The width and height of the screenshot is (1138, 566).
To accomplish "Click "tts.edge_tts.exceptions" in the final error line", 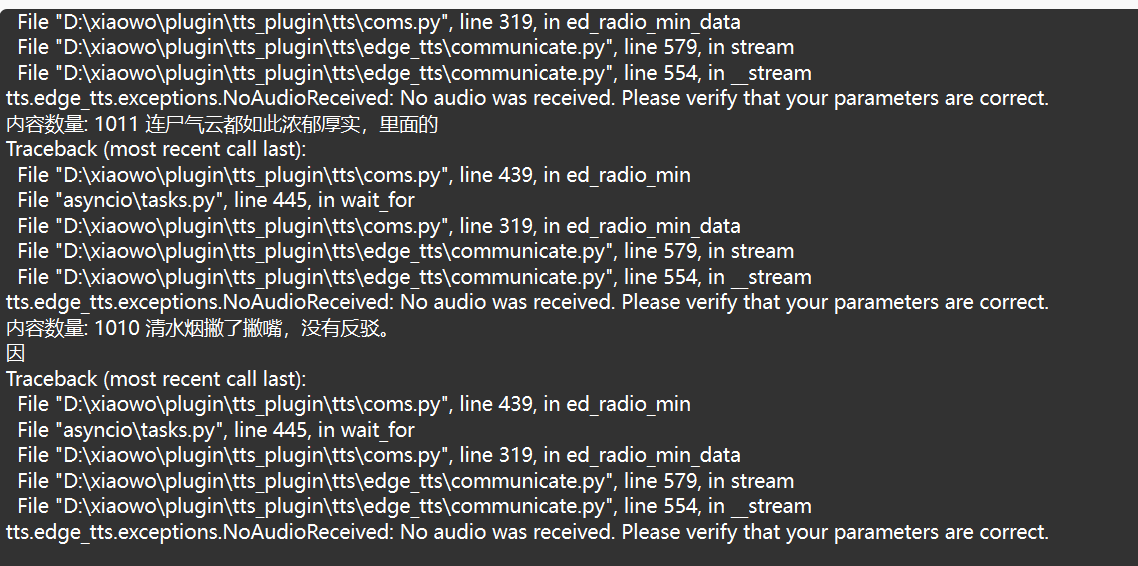I will coord(114,532).
